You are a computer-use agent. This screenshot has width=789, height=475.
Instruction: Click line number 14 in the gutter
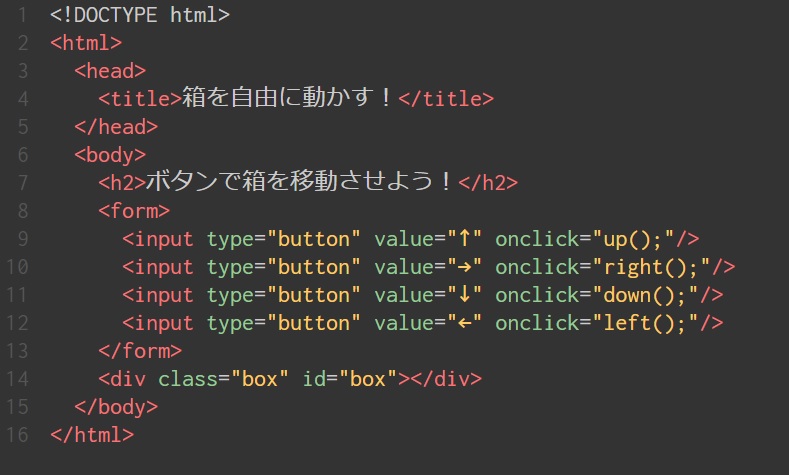(x=17, y=379)
